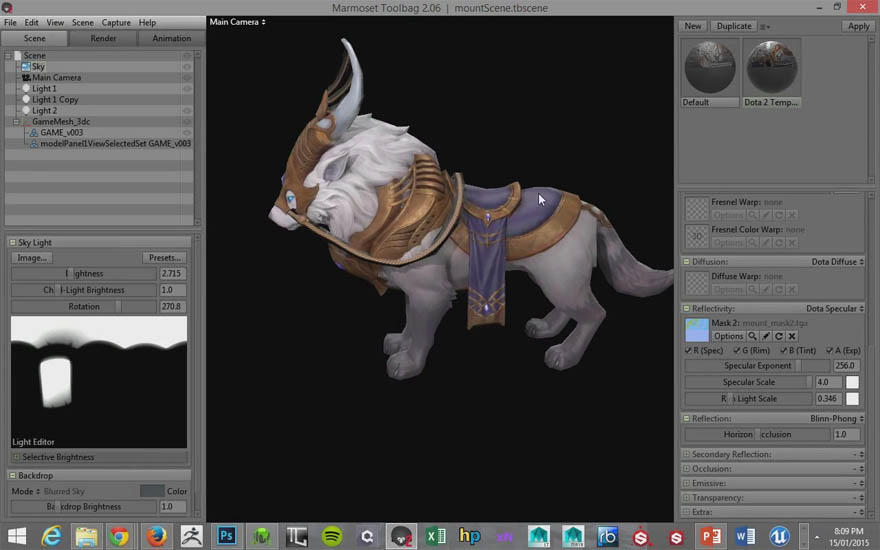Open the Windows Start button

click(17, 536)
